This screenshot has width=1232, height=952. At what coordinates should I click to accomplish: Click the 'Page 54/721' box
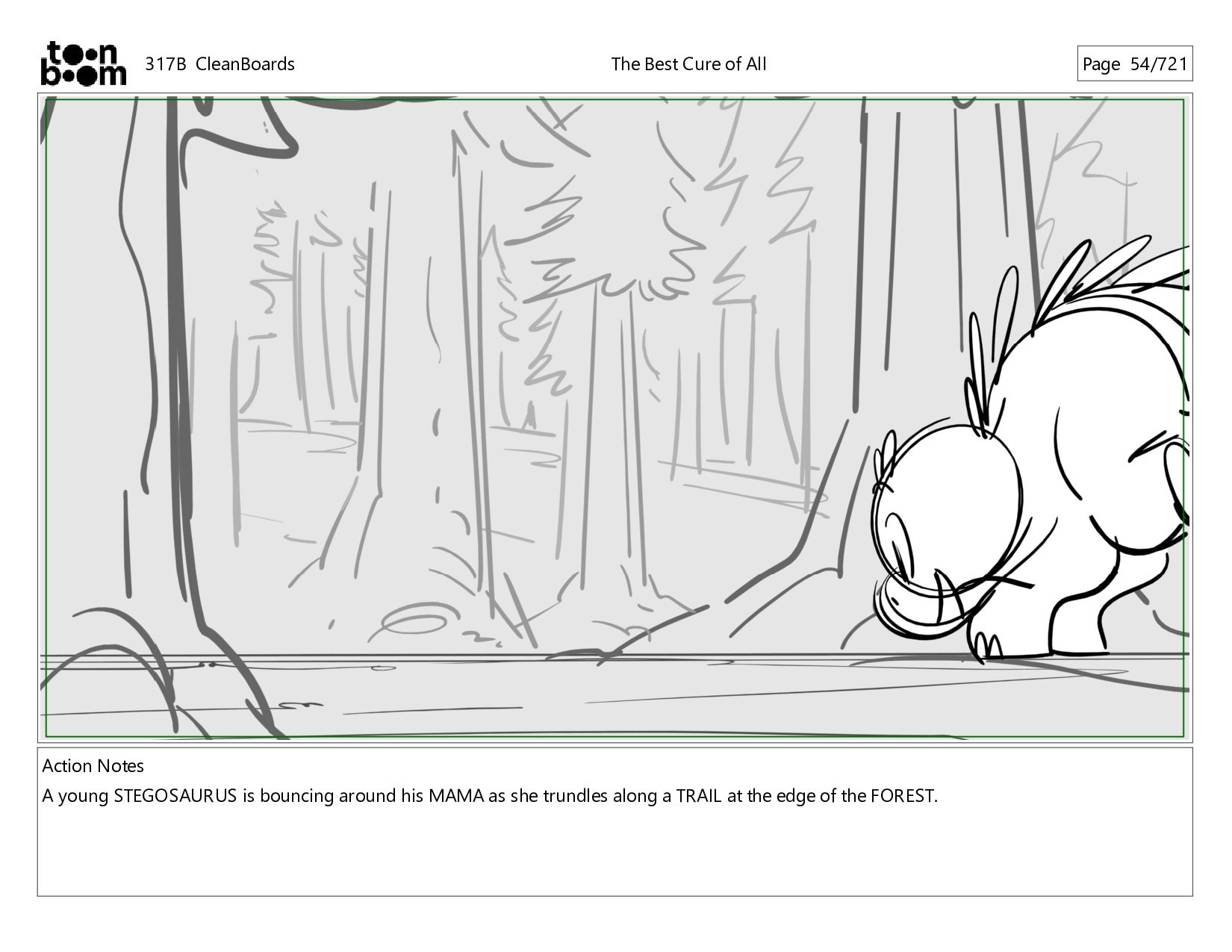point(1134,64)
